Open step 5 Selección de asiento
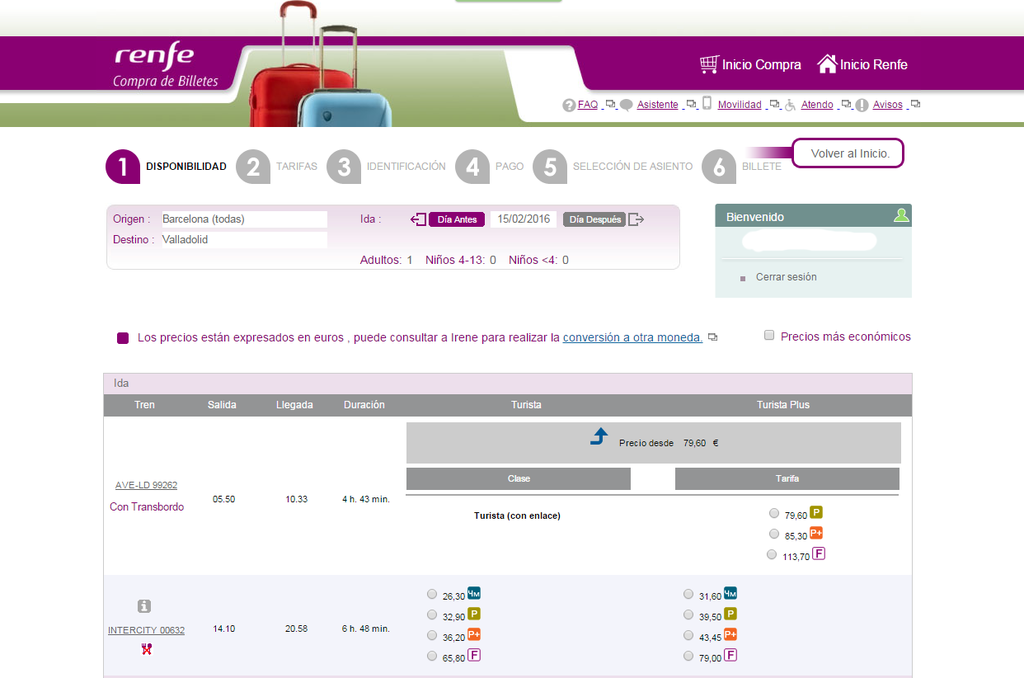 pyautogui.click(x=613, y=167)
